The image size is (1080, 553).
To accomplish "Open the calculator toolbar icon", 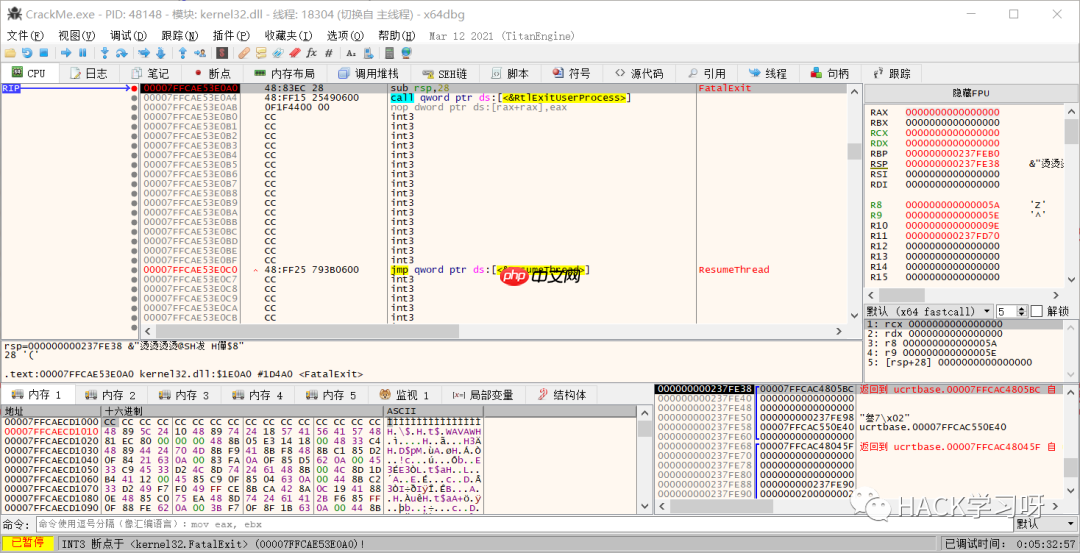I will pos(388,52).
